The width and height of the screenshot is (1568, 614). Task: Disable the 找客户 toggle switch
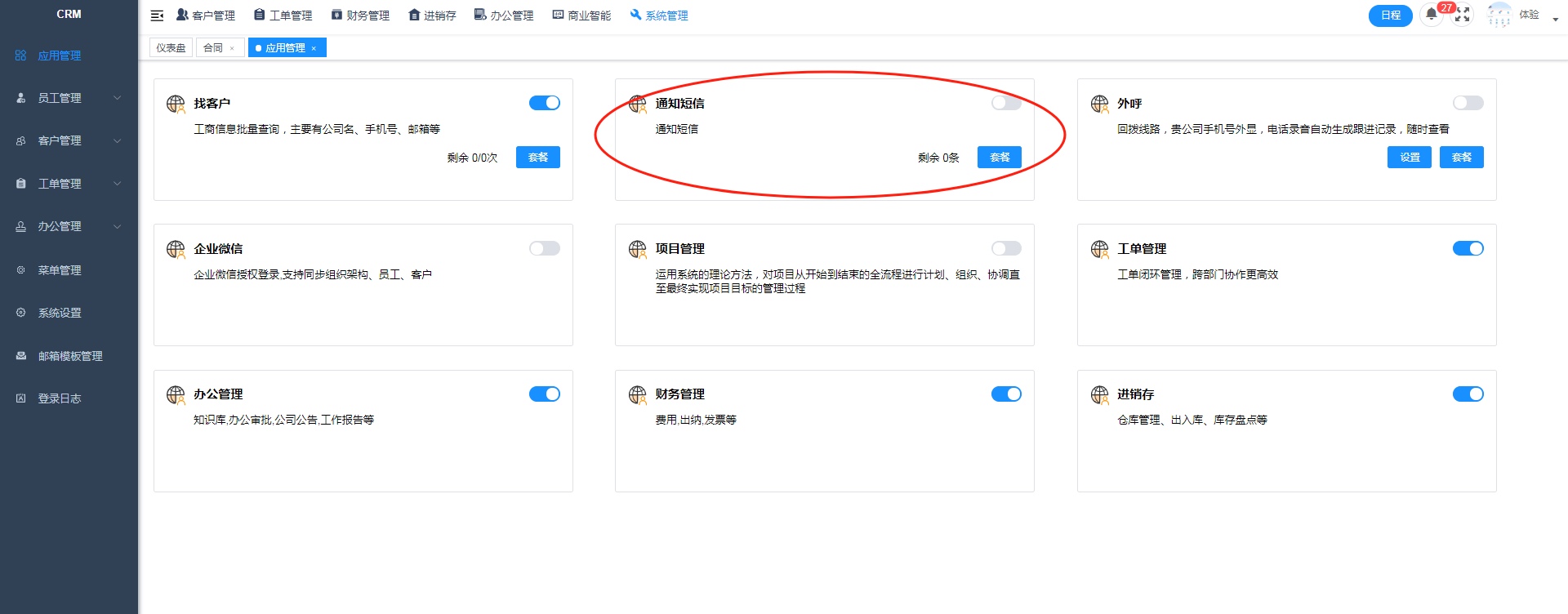point(545,103)
